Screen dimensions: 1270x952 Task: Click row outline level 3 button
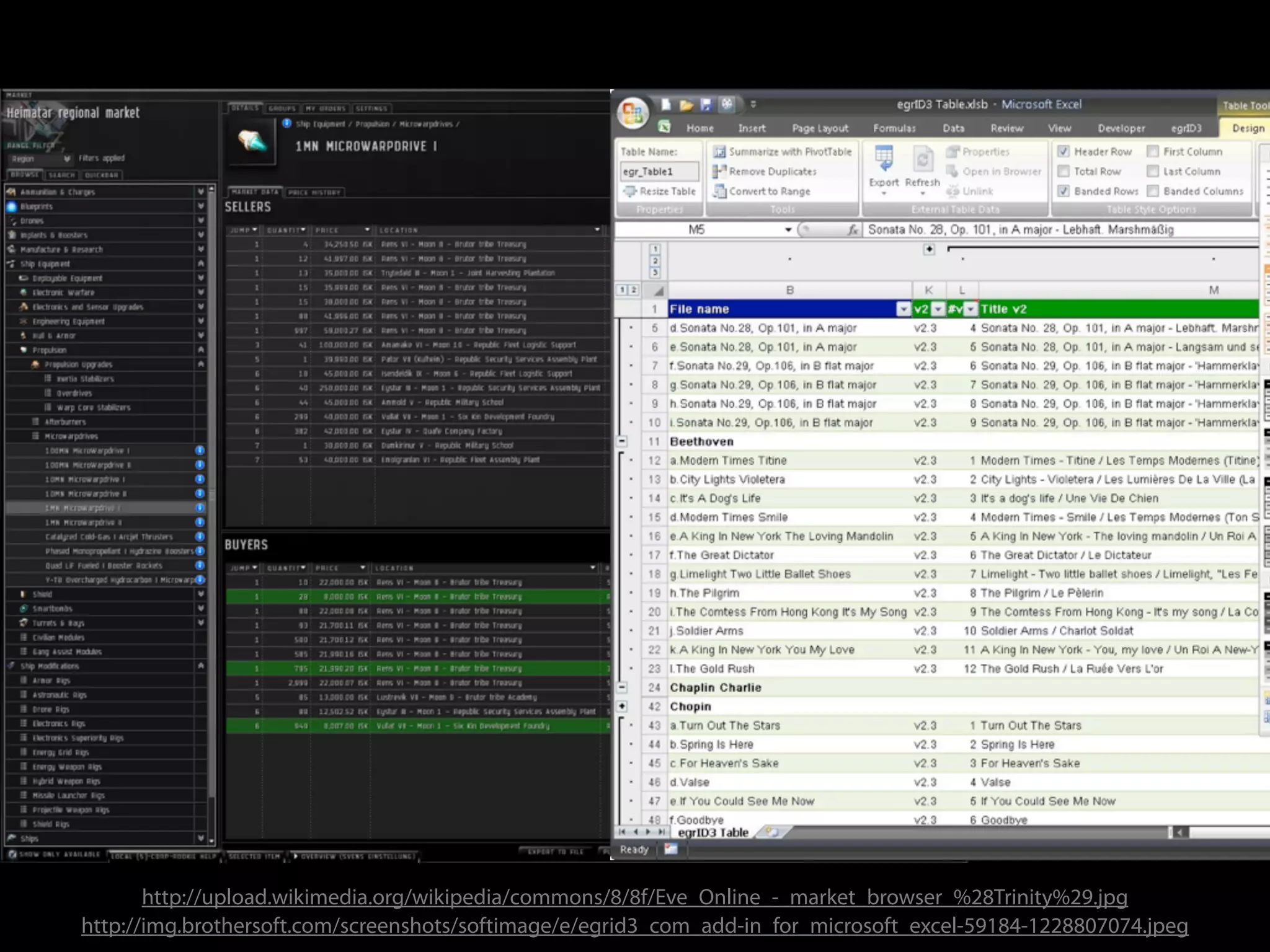pyautogui.click(x=655, y=272)
